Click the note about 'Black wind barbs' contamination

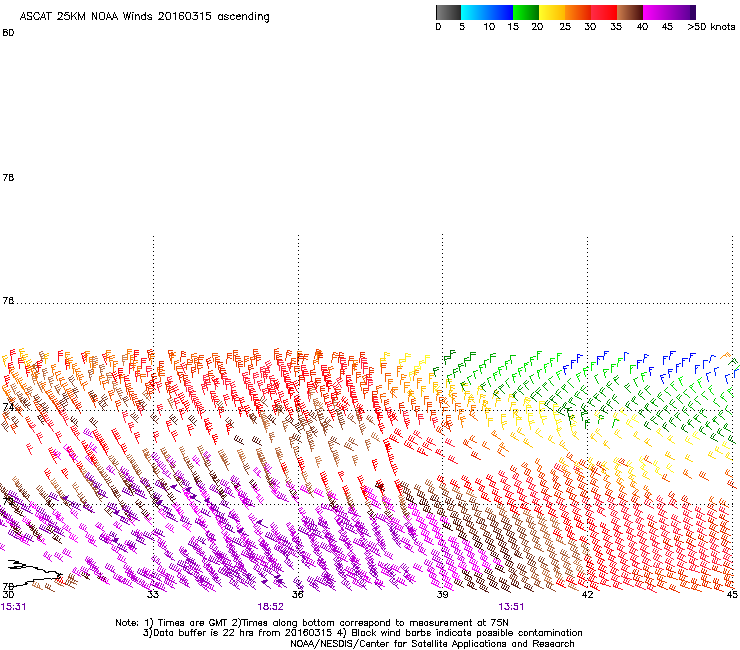coord(462,633)
